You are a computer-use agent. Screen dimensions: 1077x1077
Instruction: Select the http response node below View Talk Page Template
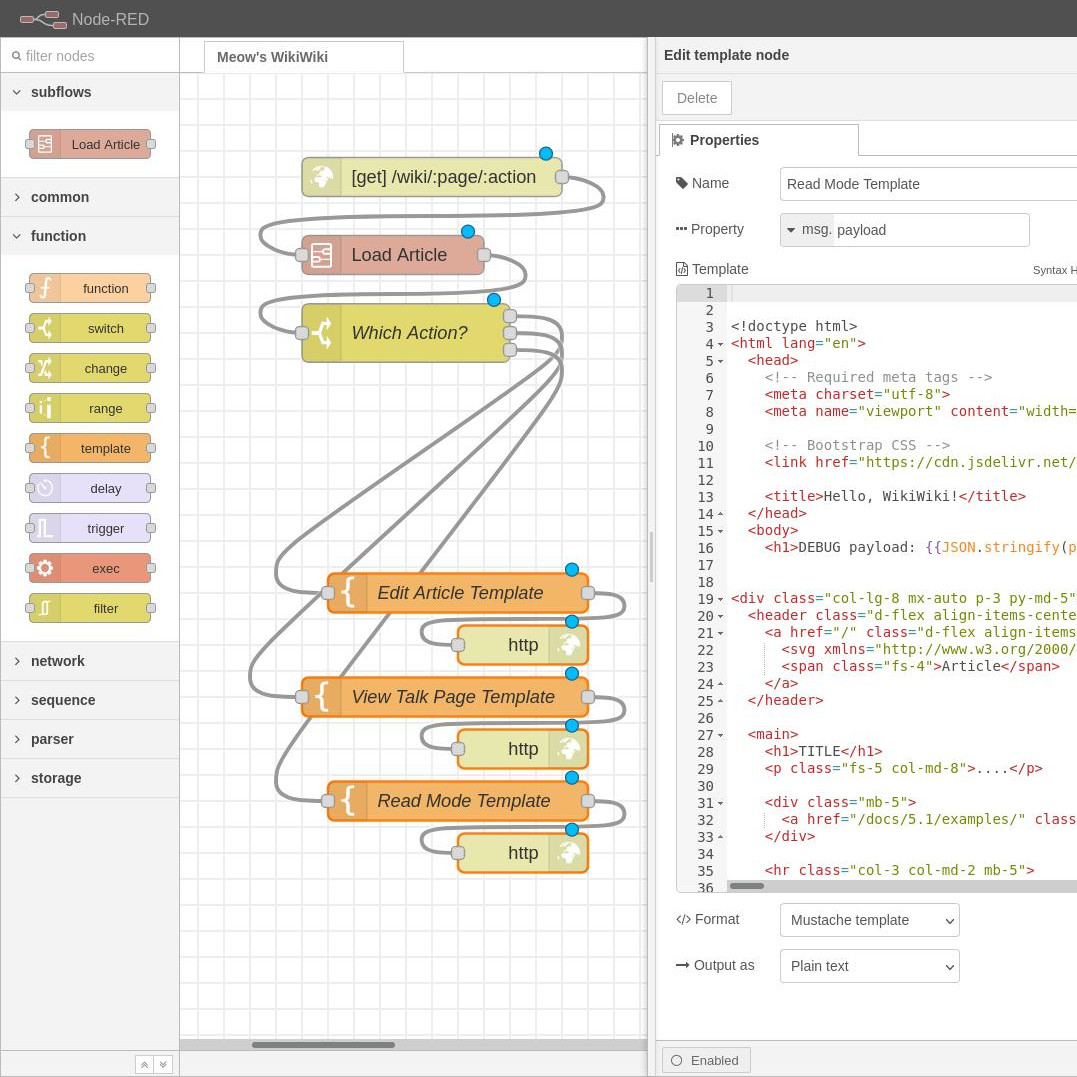coord(523,749)
